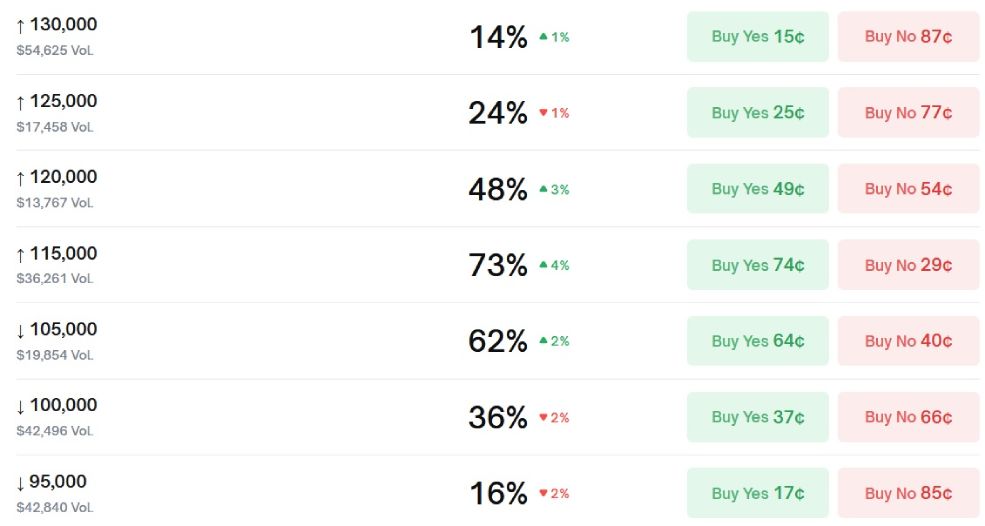Click Buy No 87¢ for ↑ 130,000
This screenshot has width=985, height=526.
[x=908, y=37]
